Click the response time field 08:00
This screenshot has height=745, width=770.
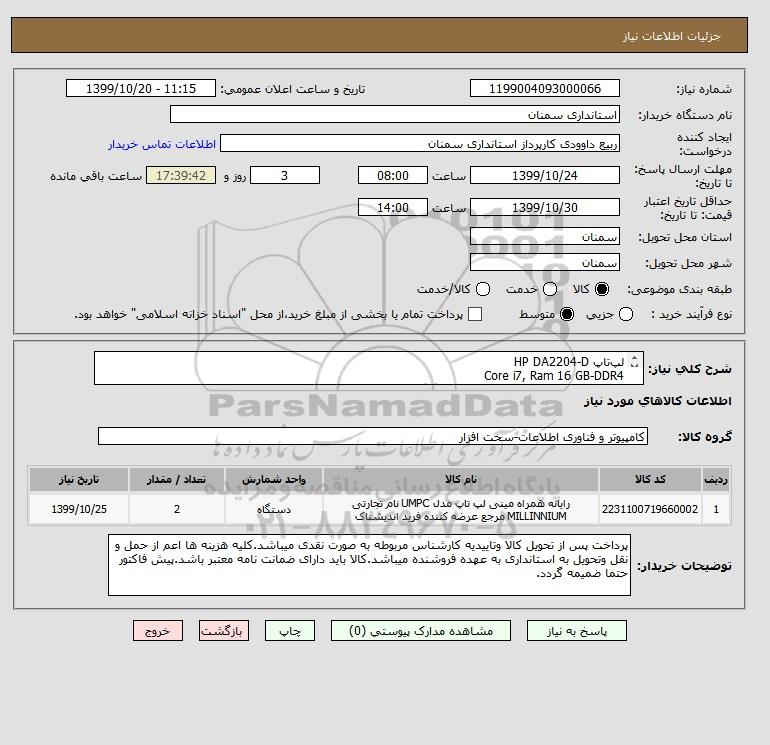click(x=393, y=175)
